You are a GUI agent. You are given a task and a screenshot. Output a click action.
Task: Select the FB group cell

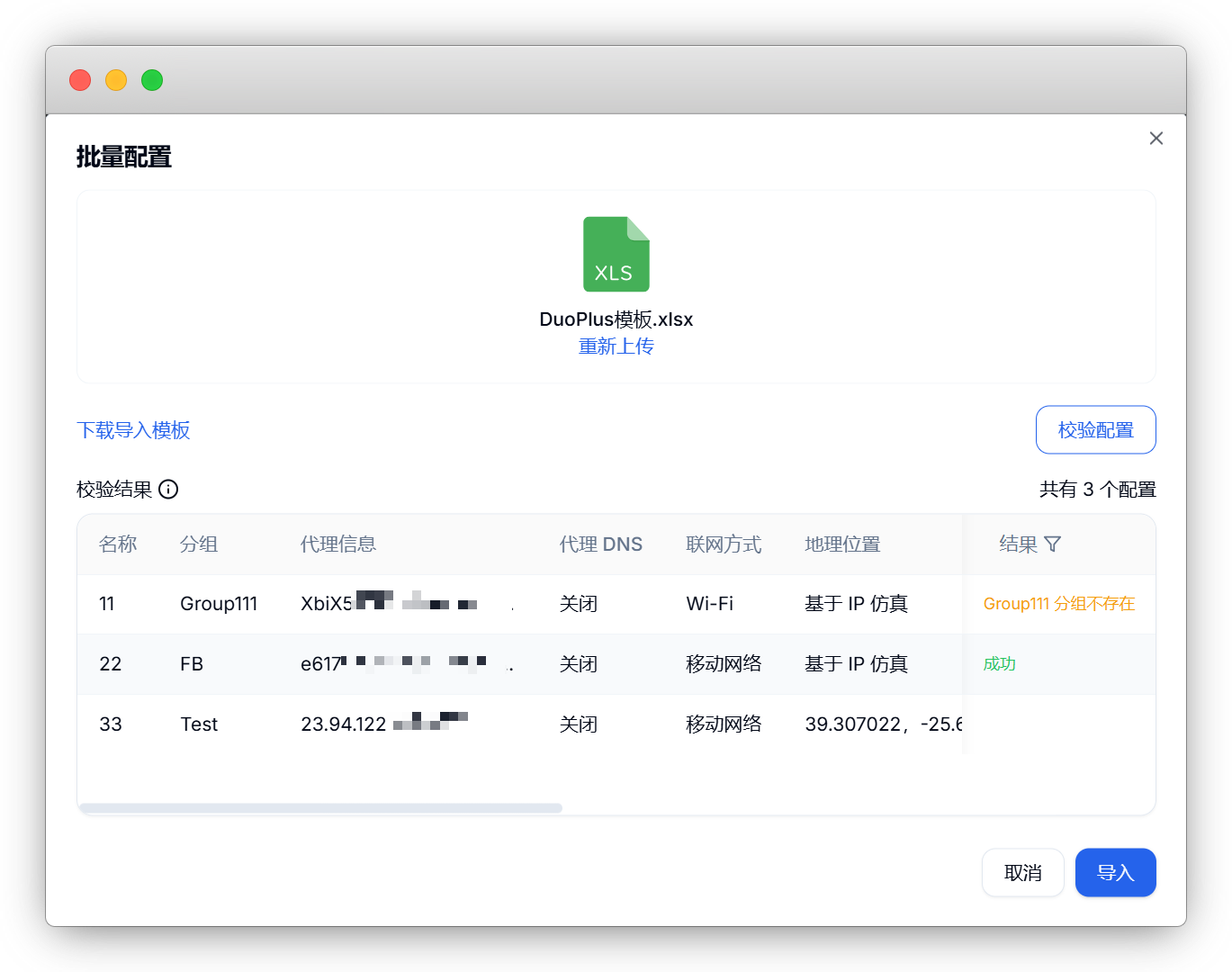[192, 664]
